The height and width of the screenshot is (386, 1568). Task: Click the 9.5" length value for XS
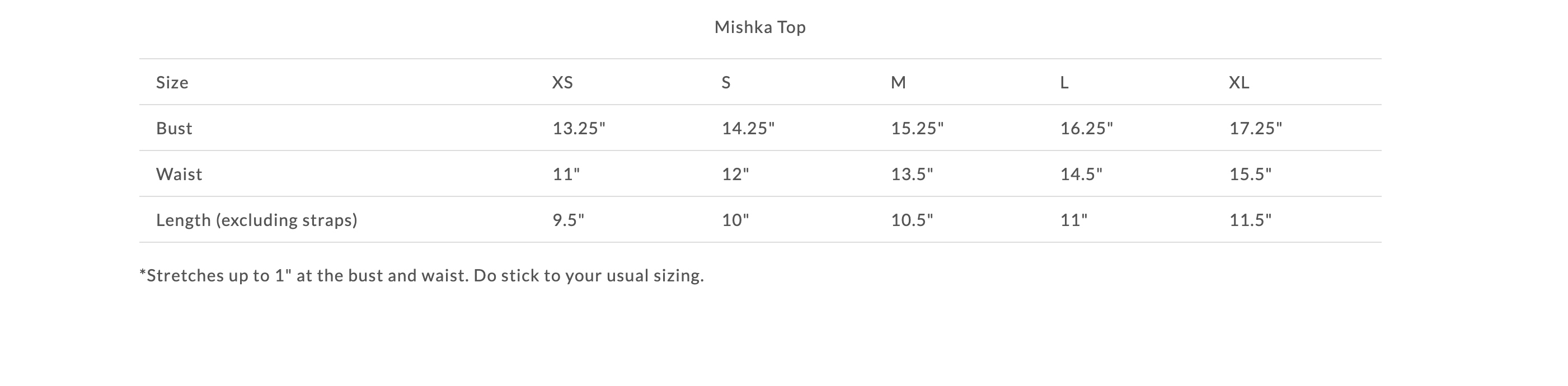coord(568,220)
